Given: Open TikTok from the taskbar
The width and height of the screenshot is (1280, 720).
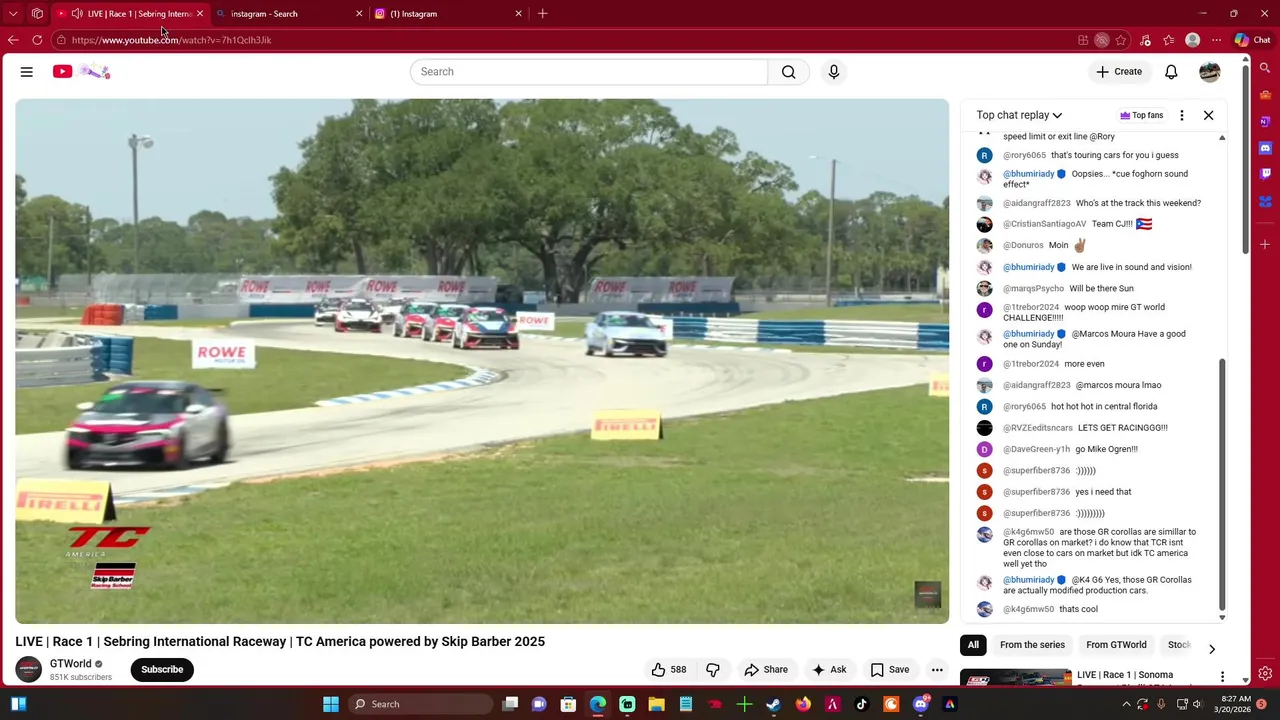Looking at the screenshot, I should (x=862, y=704).
